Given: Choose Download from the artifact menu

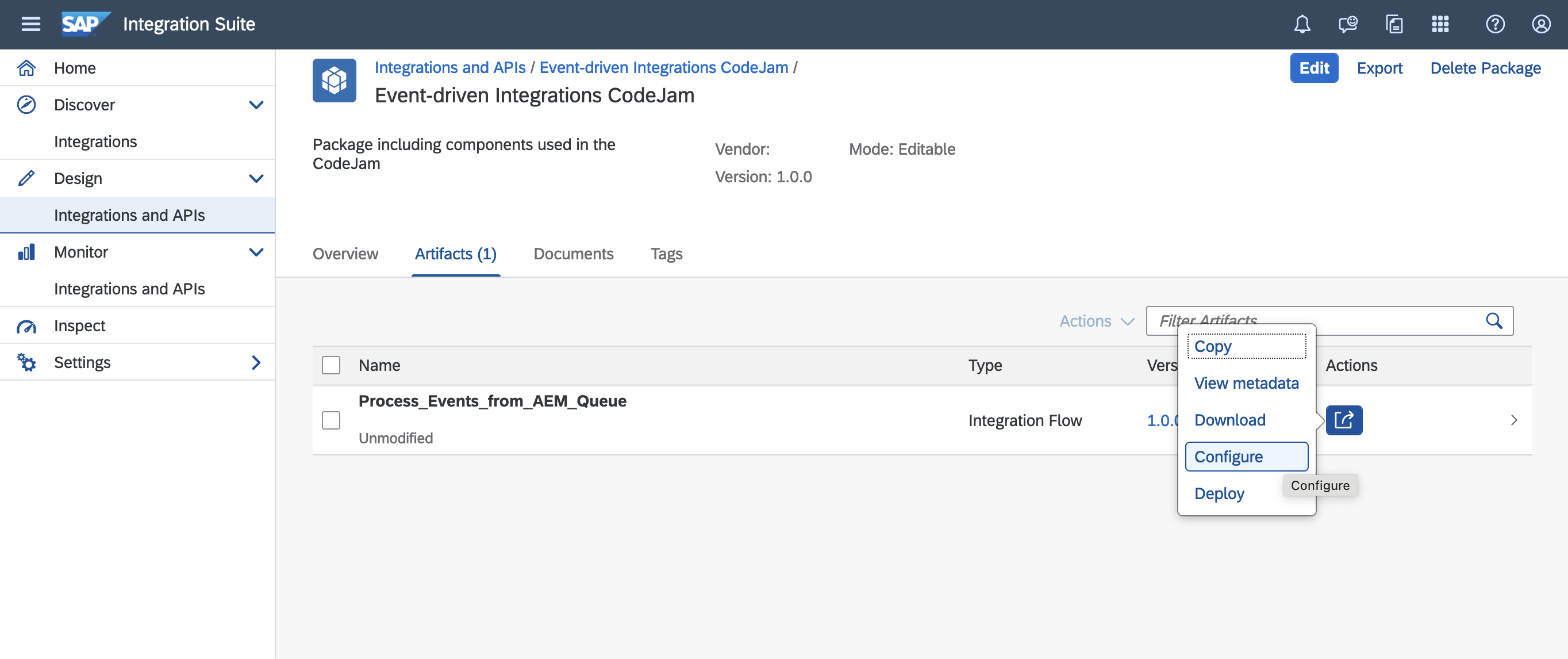Looking at the screenshot, I should [x=1246, y=420].
